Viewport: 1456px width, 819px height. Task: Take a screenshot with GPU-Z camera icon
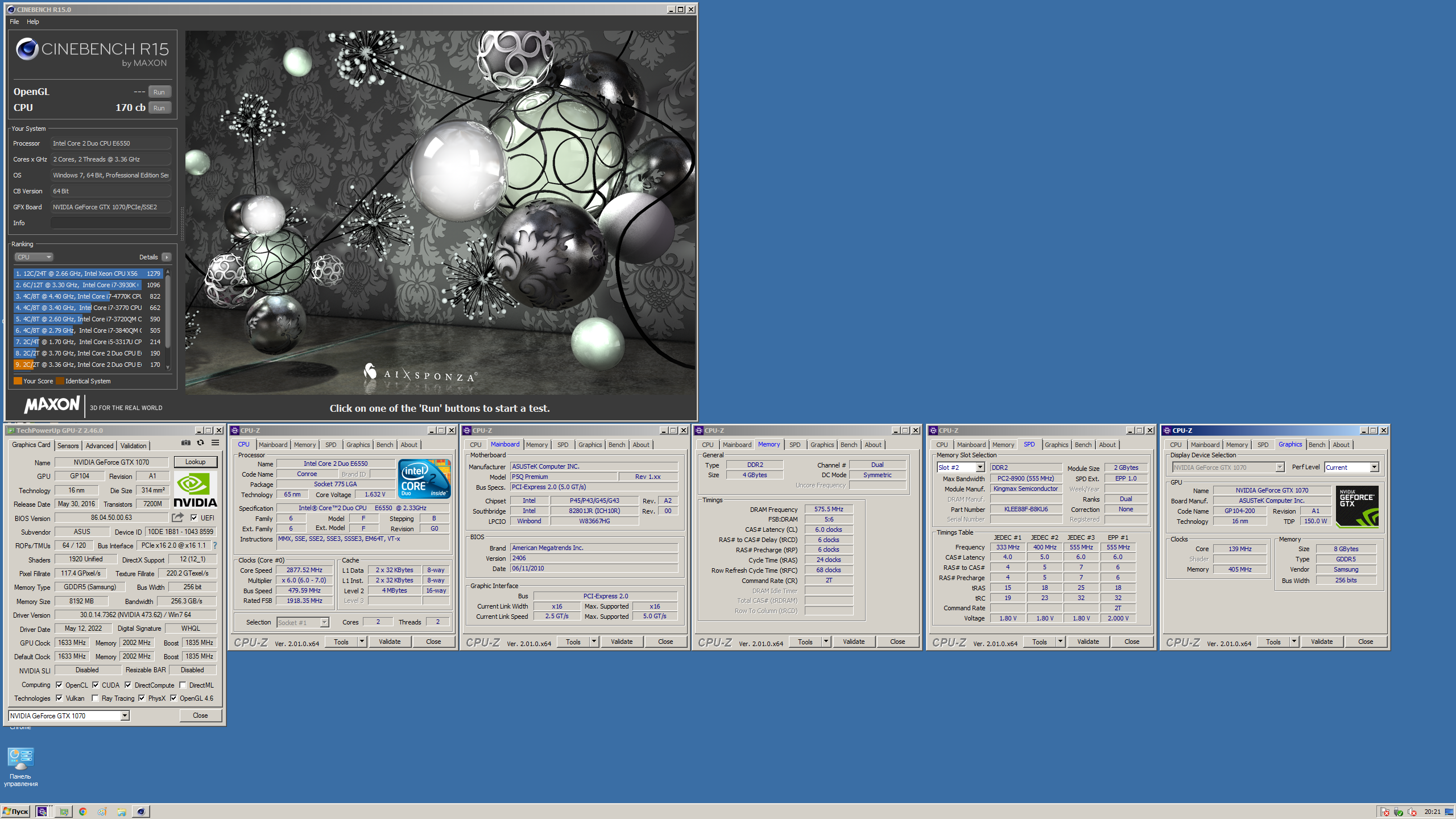pos(185,442)
